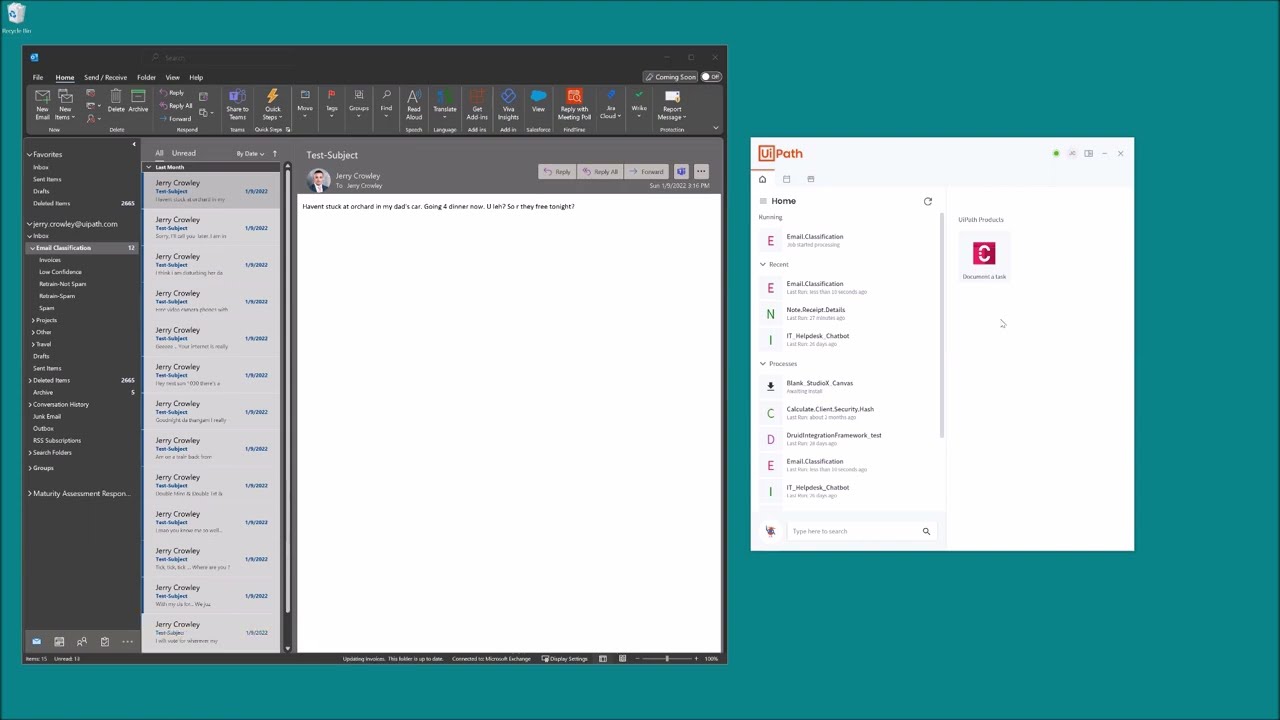Open the Tasks icon in Outlook navigation bar
Viewport: 1280px width, 720px height.
tap(104, 641)
